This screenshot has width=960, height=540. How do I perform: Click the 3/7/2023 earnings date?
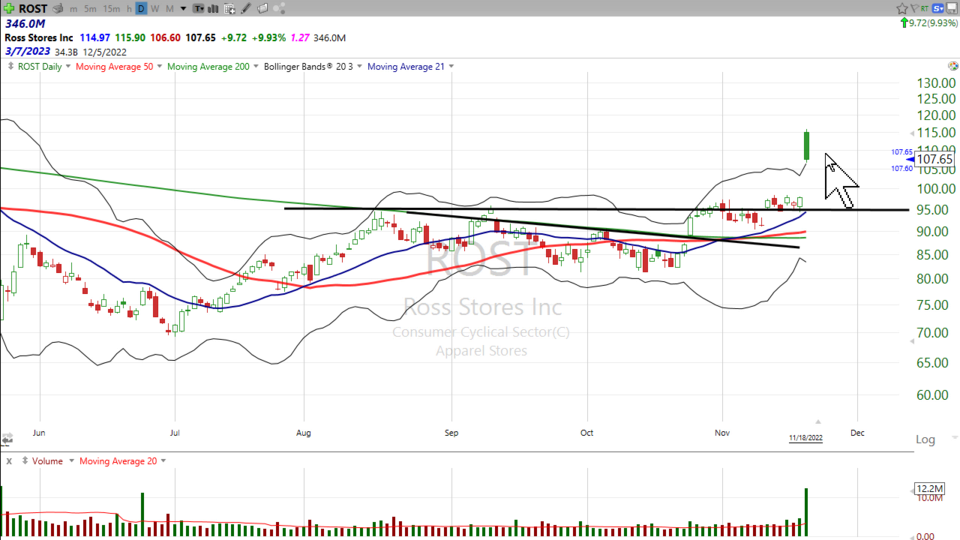click(28, 51)
